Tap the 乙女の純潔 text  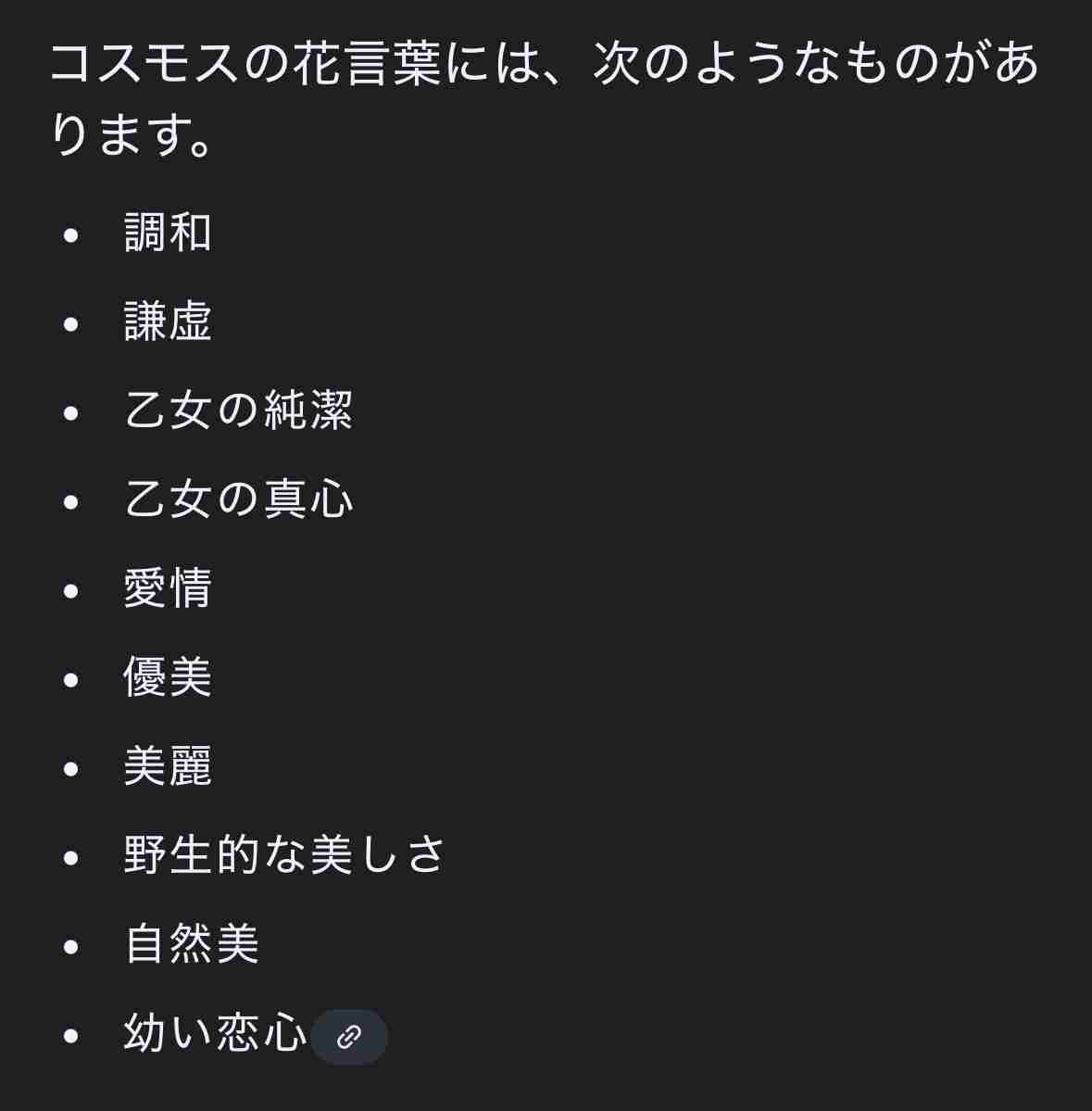pyautogui.click(x=239, y=411)
